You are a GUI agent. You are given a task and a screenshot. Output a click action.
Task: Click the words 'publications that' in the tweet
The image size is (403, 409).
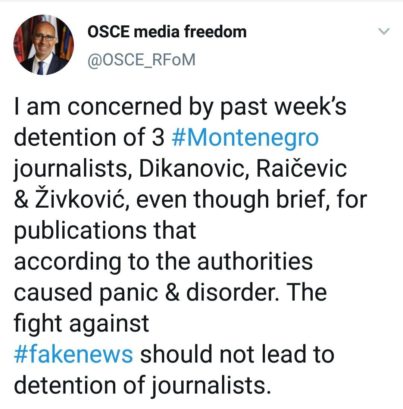coord(105,230)
